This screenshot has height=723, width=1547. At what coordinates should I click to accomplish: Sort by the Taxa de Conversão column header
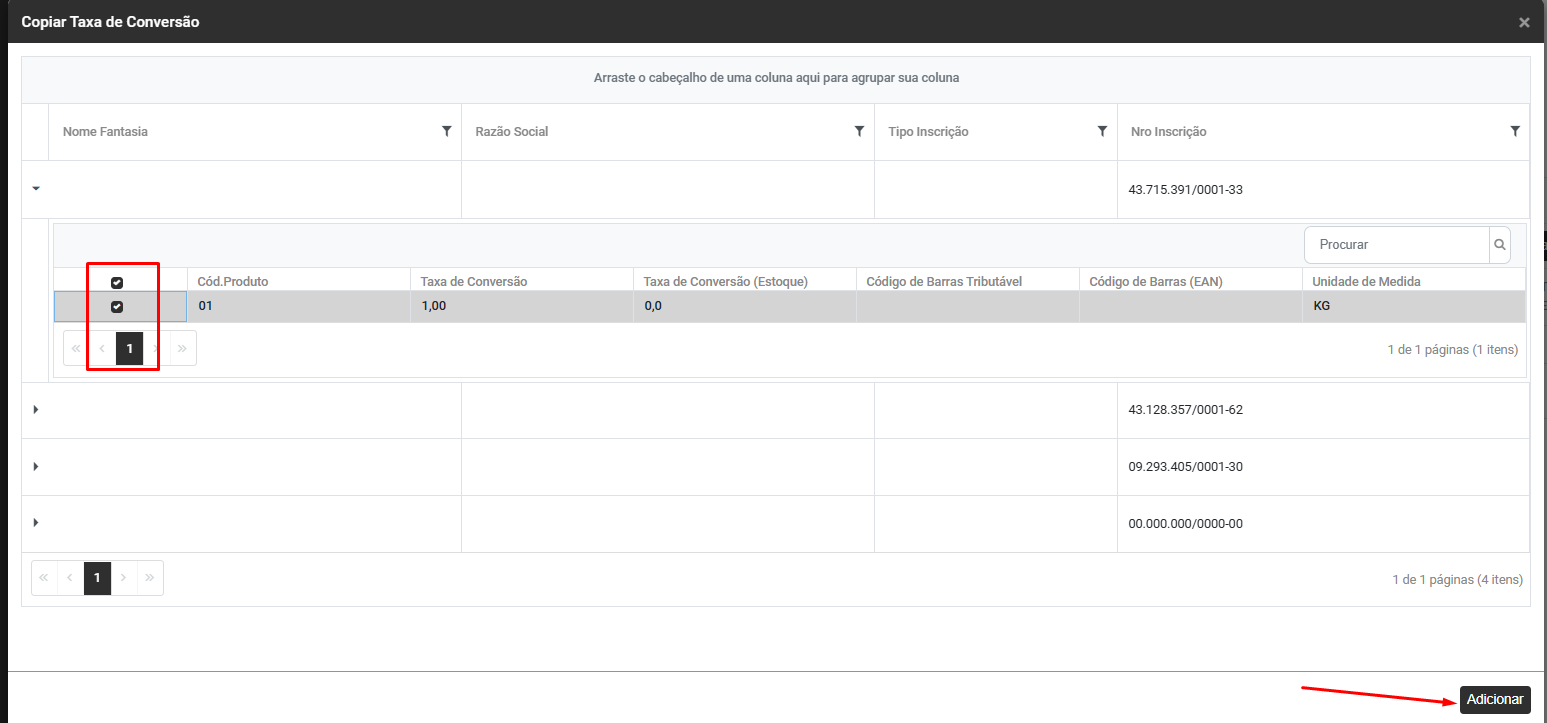pyautogui.click(x=474, y=281)
